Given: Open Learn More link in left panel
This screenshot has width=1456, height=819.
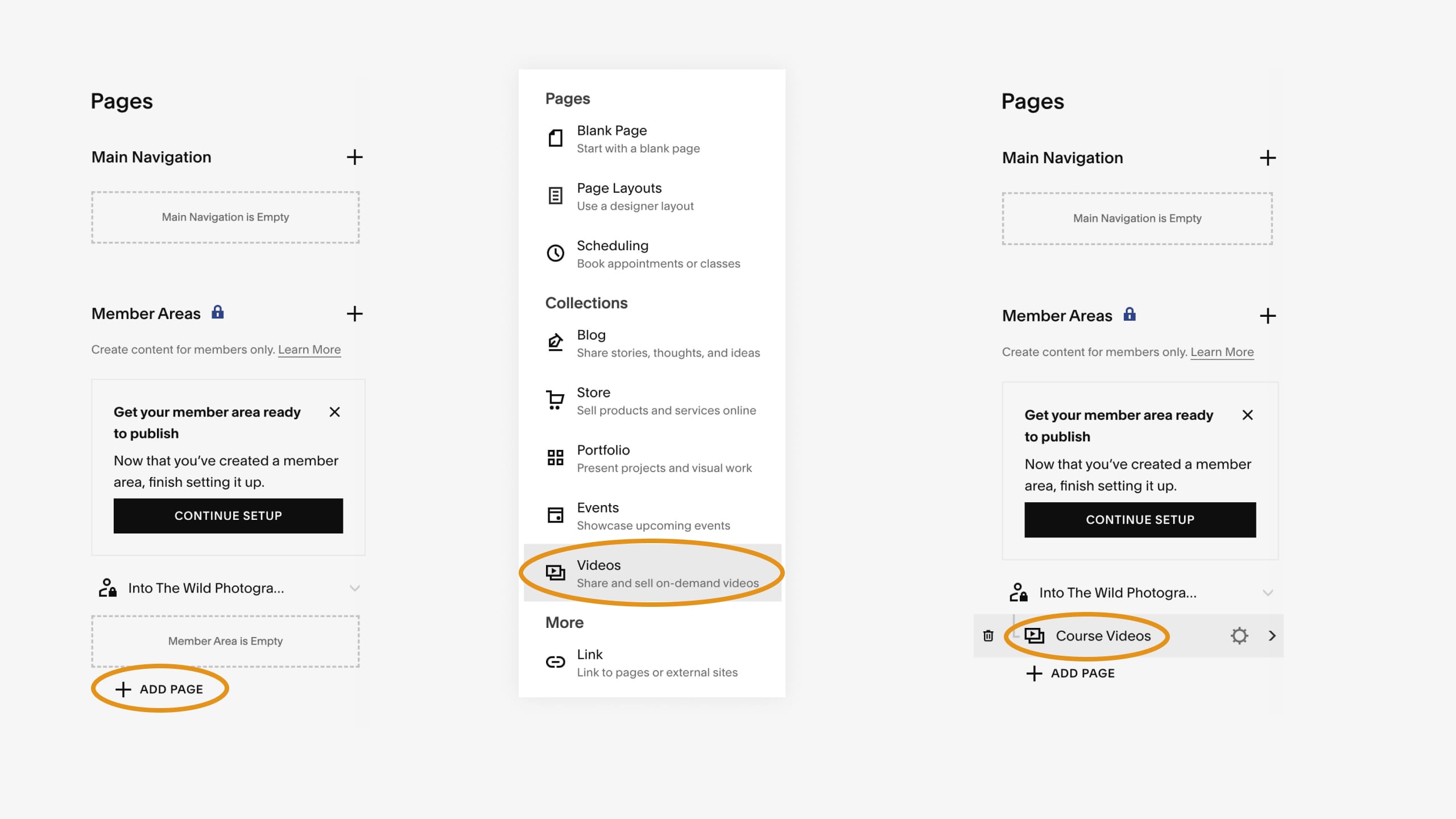Looking at the screenshot, I should (x=309, y=349).
